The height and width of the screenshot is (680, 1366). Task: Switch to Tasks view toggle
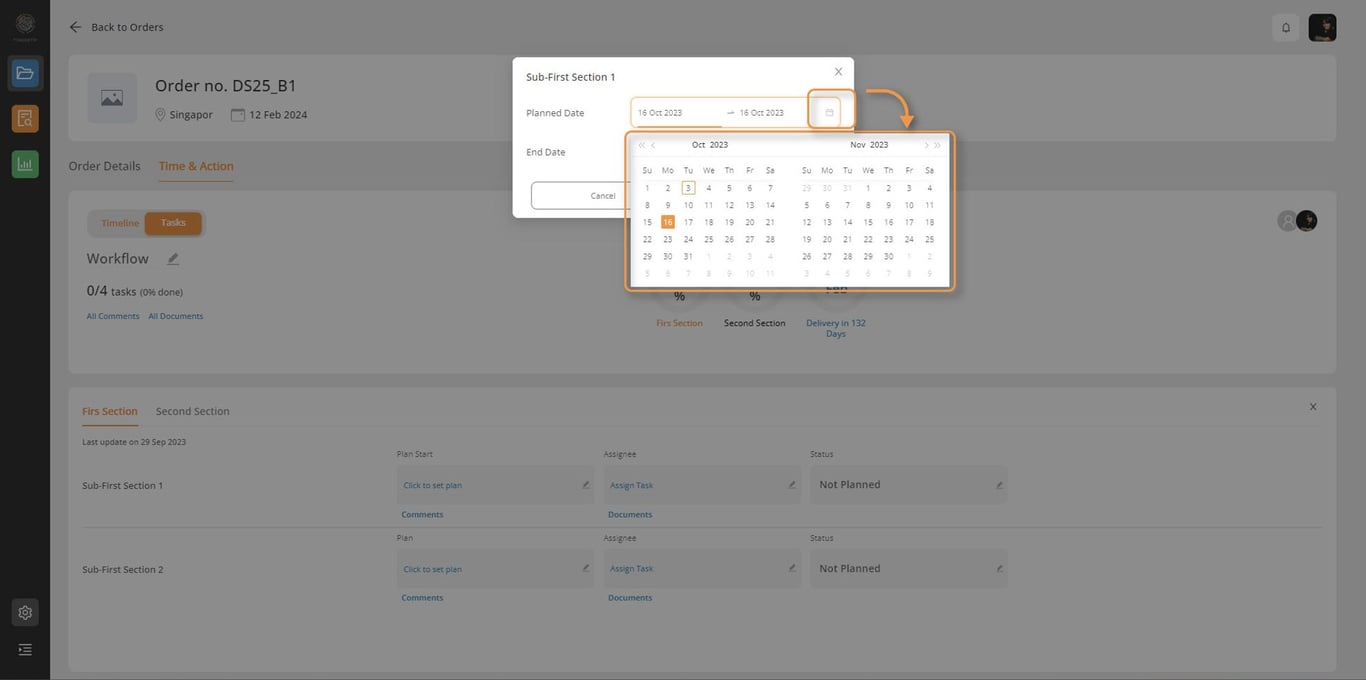click(x=173, y=223)
